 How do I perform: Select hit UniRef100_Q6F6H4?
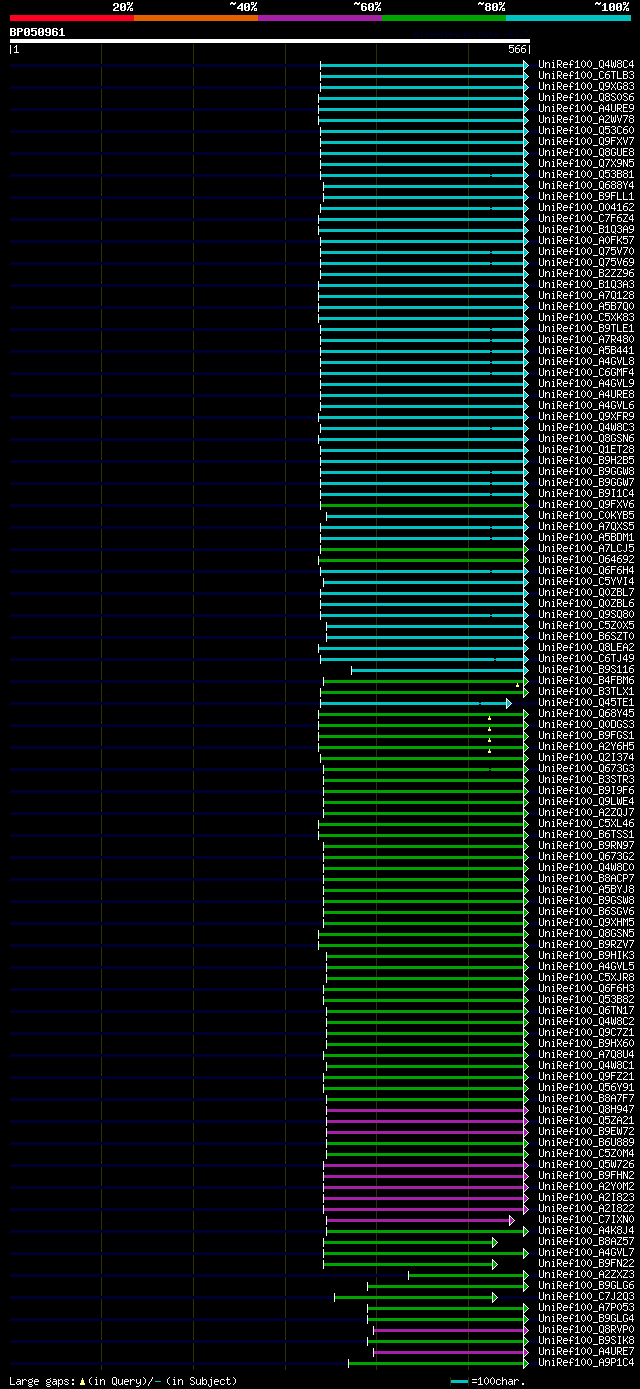586,570
